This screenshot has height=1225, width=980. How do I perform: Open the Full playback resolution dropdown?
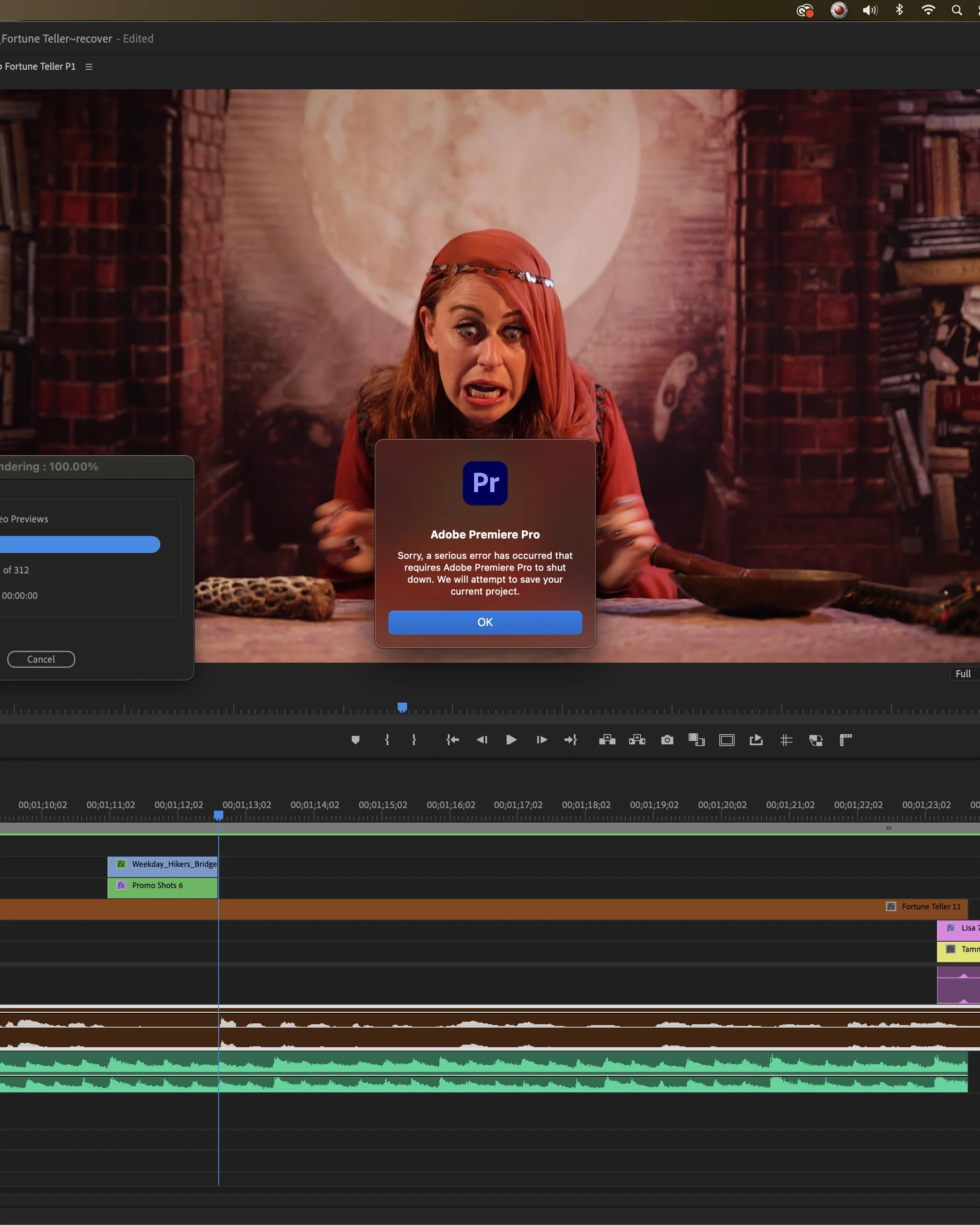963,674
